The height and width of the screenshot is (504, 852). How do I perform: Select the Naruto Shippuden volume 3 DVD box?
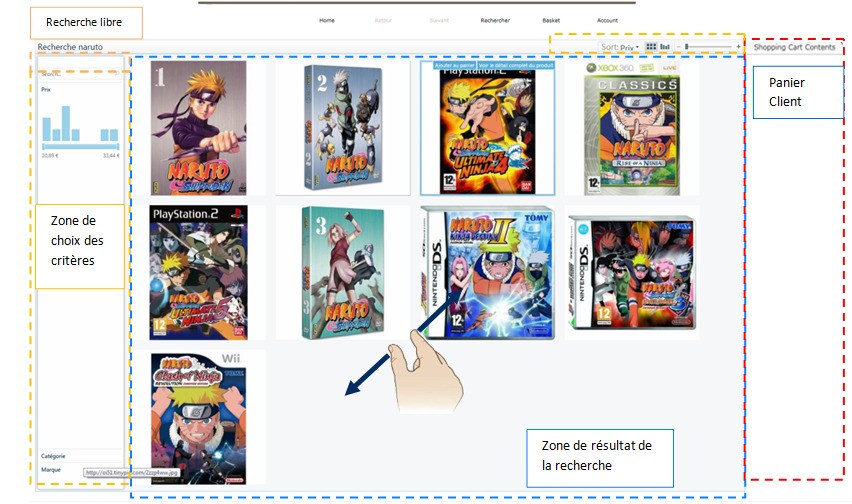pos(342,273)
